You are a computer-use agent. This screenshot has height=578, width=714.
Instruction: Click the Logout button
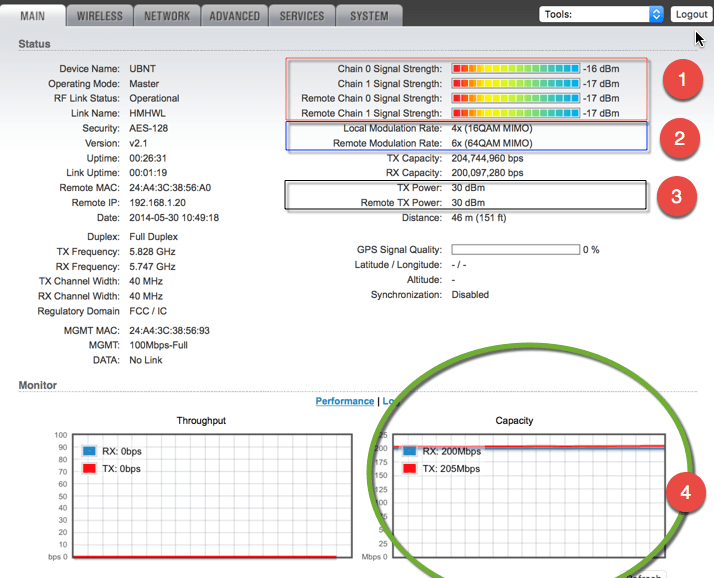[691, 14]
